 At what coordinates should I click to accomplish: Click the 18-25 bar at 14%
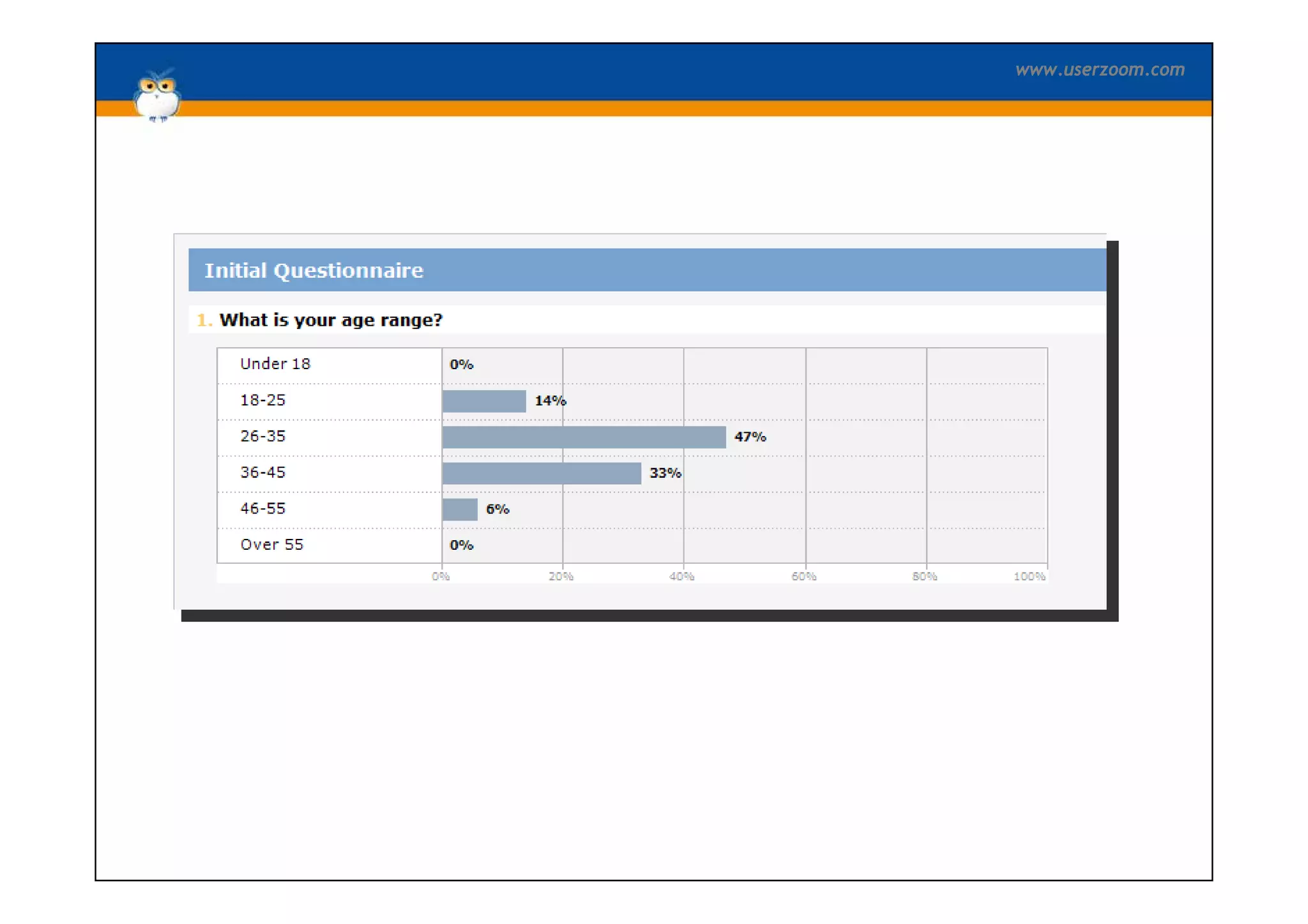click(x=483, y=401)
